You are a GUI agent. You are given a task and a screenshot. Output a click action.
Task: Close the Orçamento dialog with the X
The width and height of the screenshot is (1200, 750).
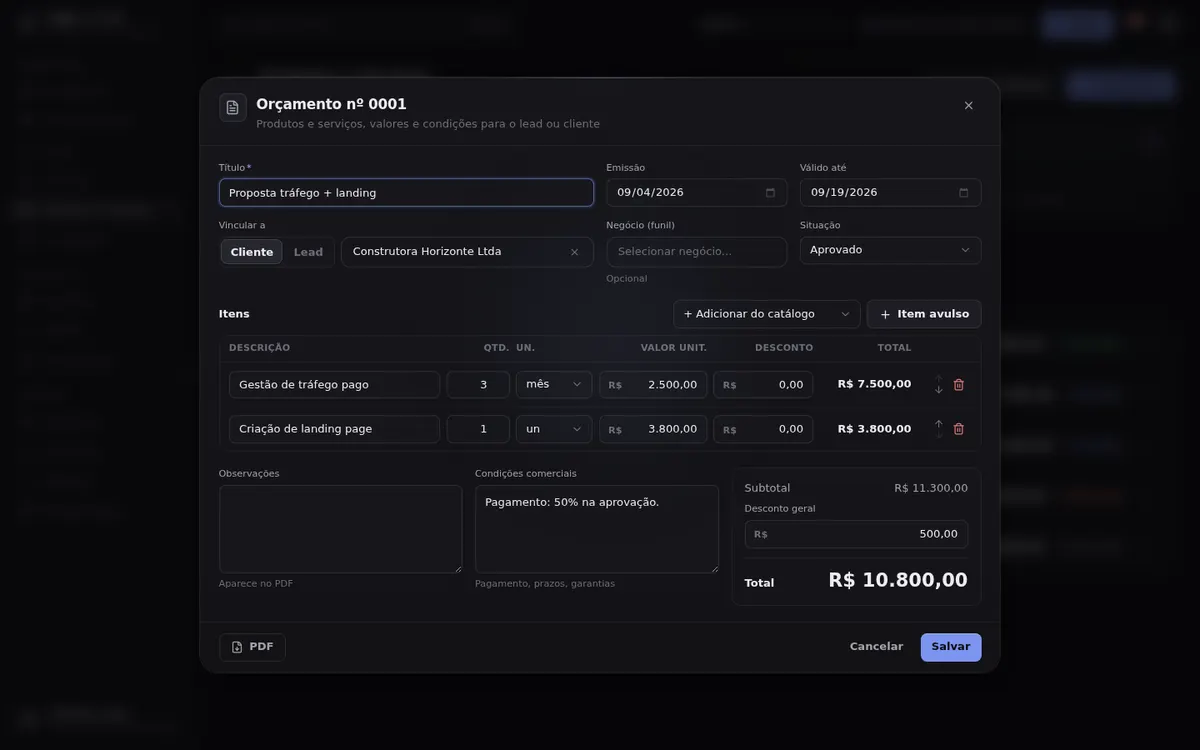[968, 105]
